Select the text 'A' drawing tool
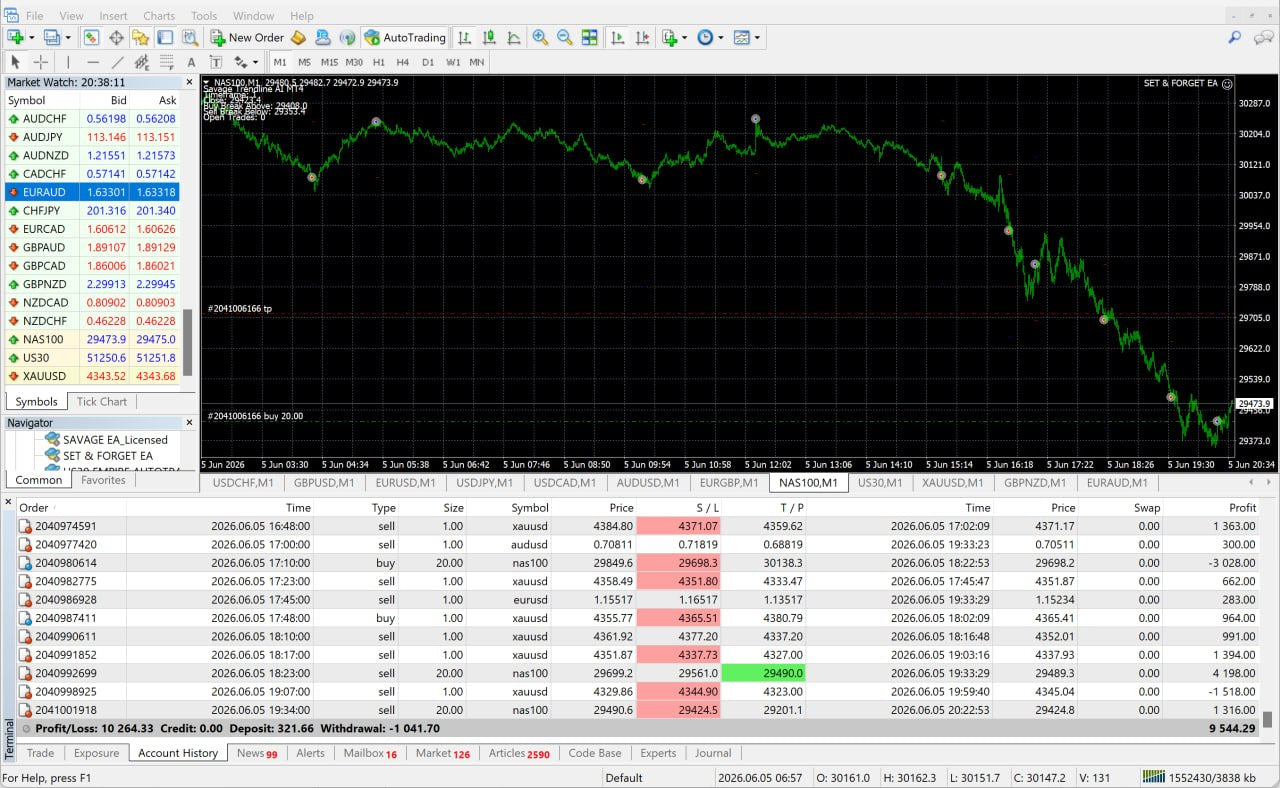This screenshot has height=788, width=1280. (x=192, y=62)
